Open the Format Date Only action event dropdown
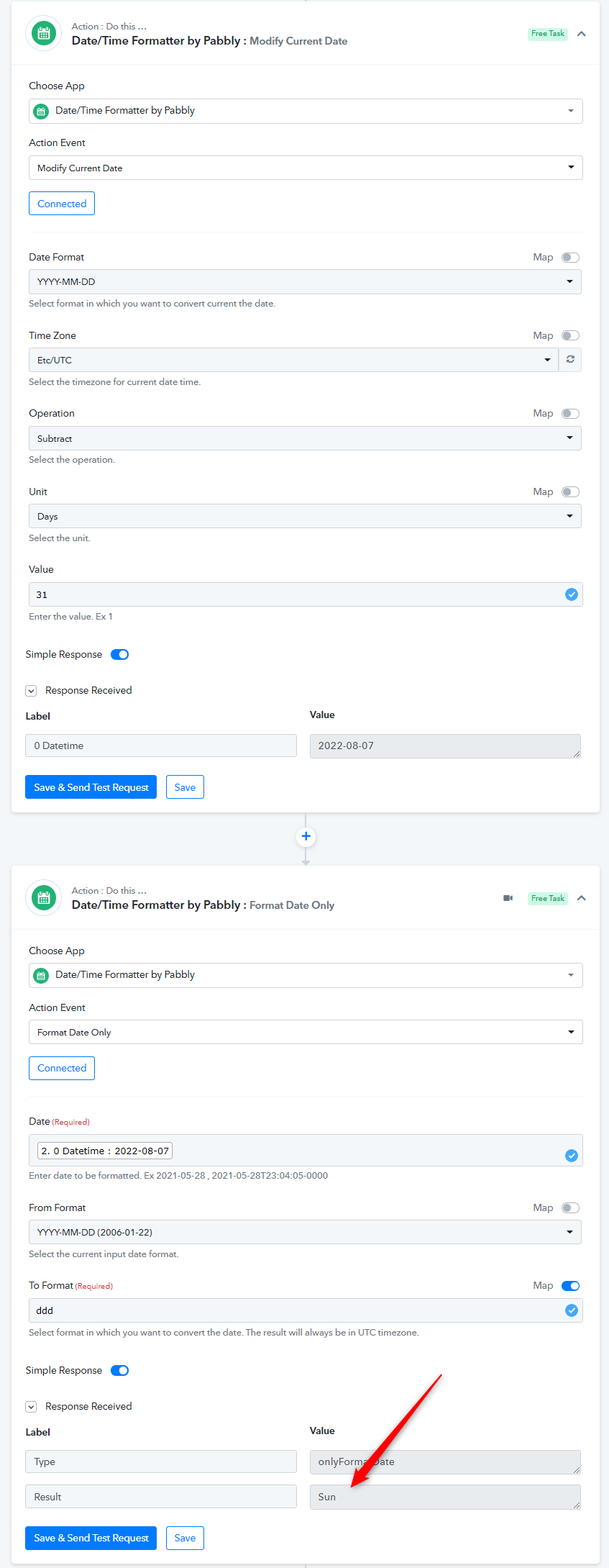This screenshot has height=1568, width=609. (306, 1032)
